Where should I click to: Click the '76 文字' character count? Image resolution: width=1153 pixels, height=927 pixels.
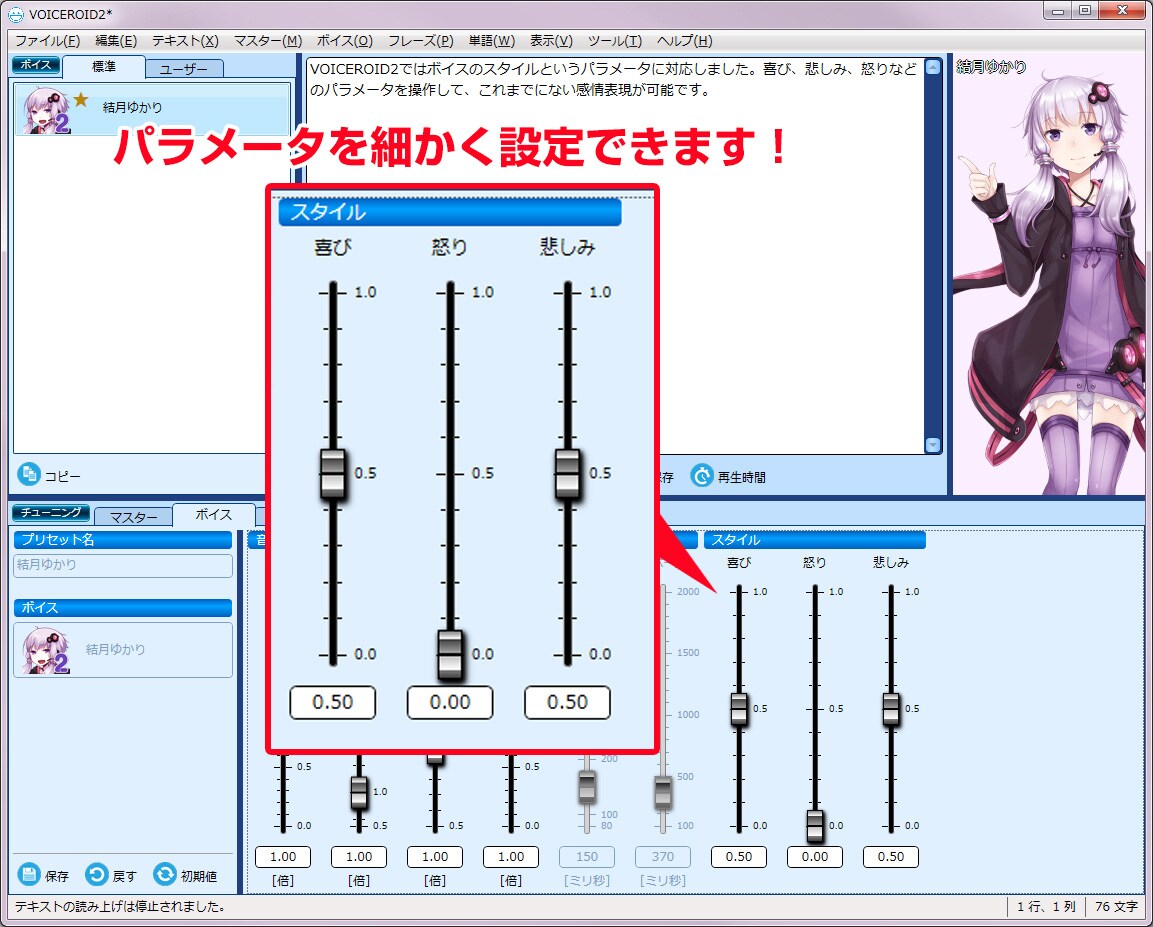coord(1116,907)
